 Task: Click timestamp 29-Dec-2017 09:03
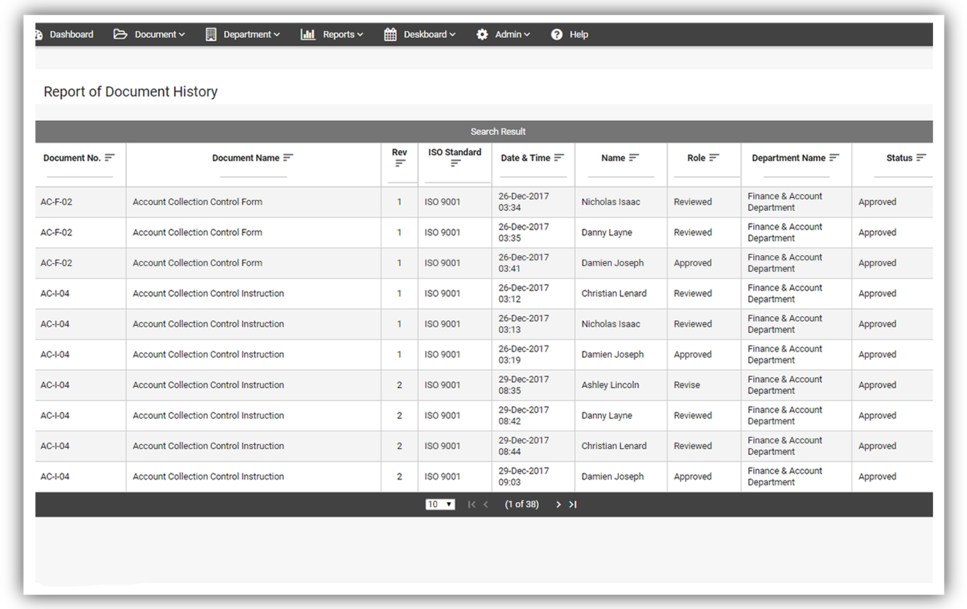point(524,477)
